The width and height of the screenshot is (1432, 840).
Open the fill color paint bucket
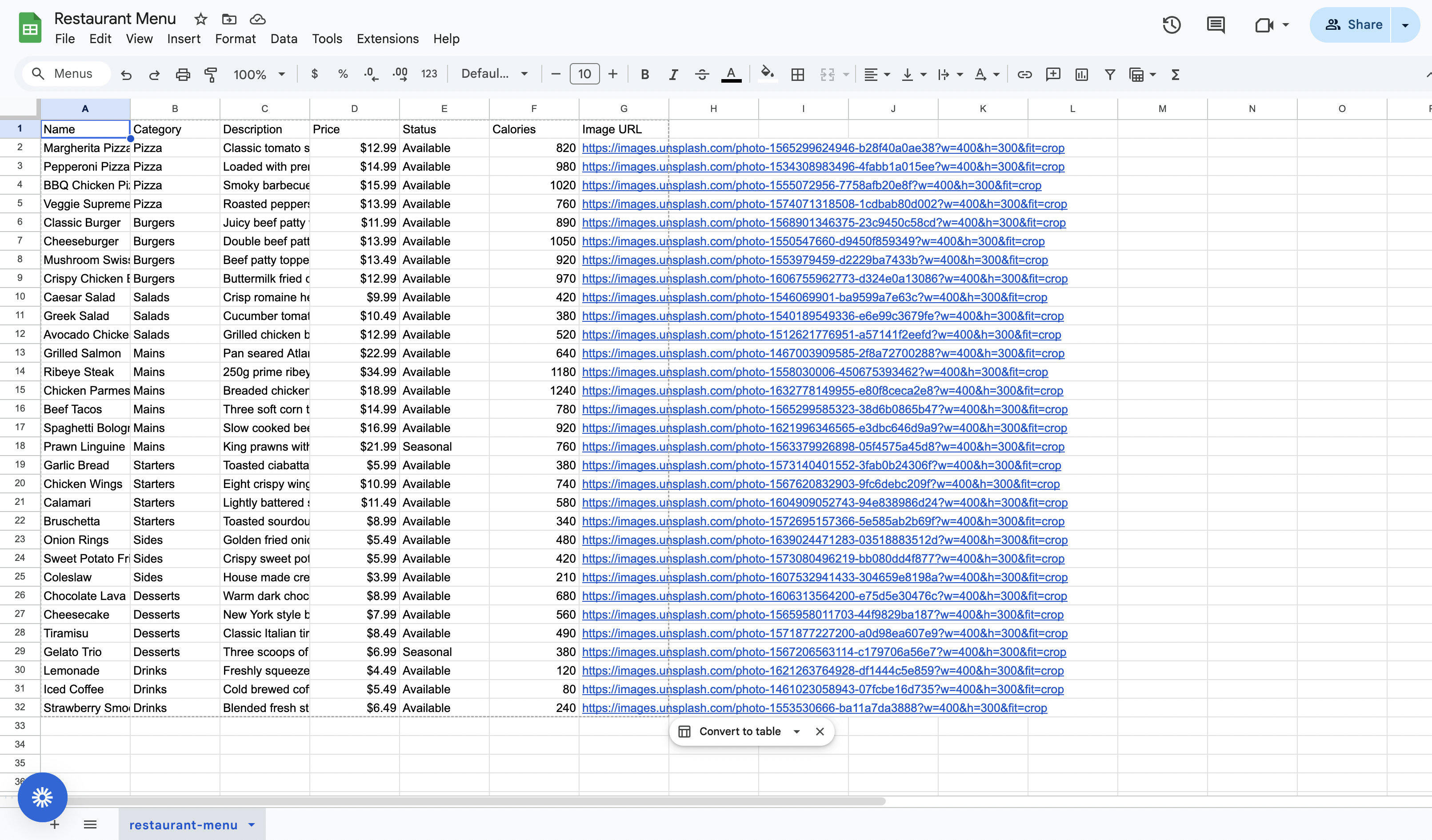pyautogui.click(x=767, y=73)
